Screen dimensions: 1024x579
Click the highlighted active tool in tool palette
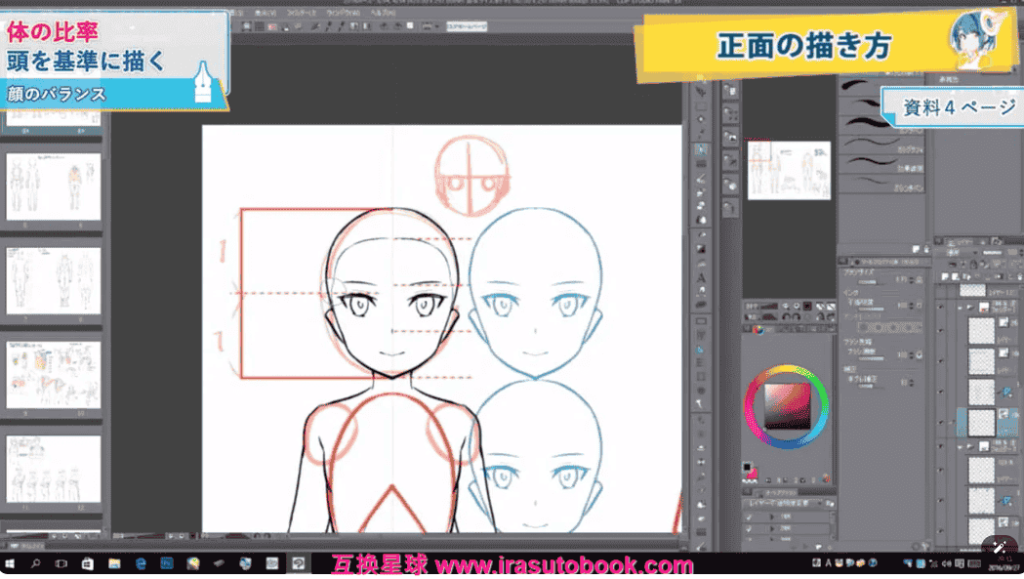click(x=702, y=149)
